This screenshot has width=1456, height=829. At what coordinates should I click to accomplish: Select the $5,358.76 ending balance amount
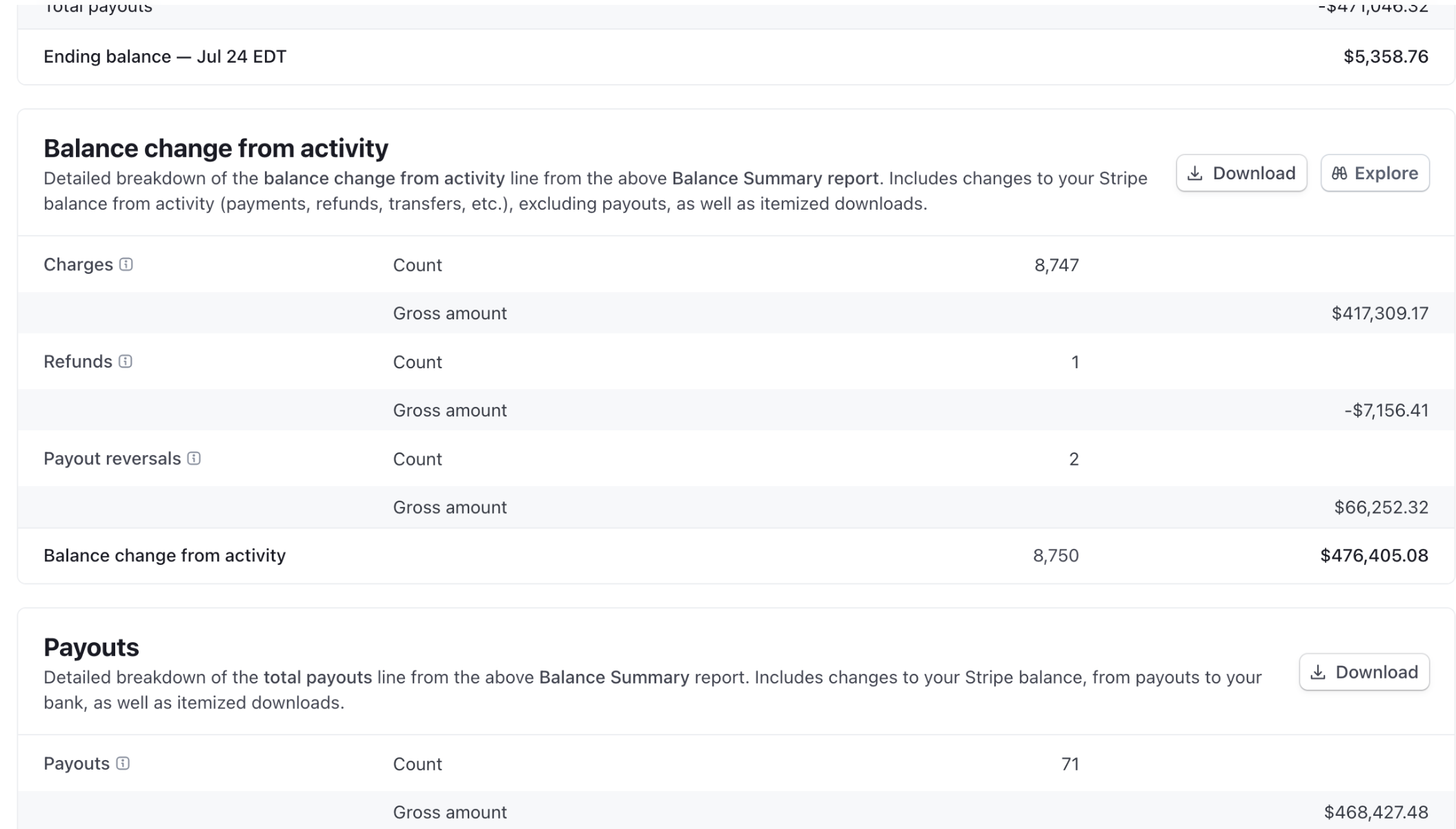point(1385,57)
